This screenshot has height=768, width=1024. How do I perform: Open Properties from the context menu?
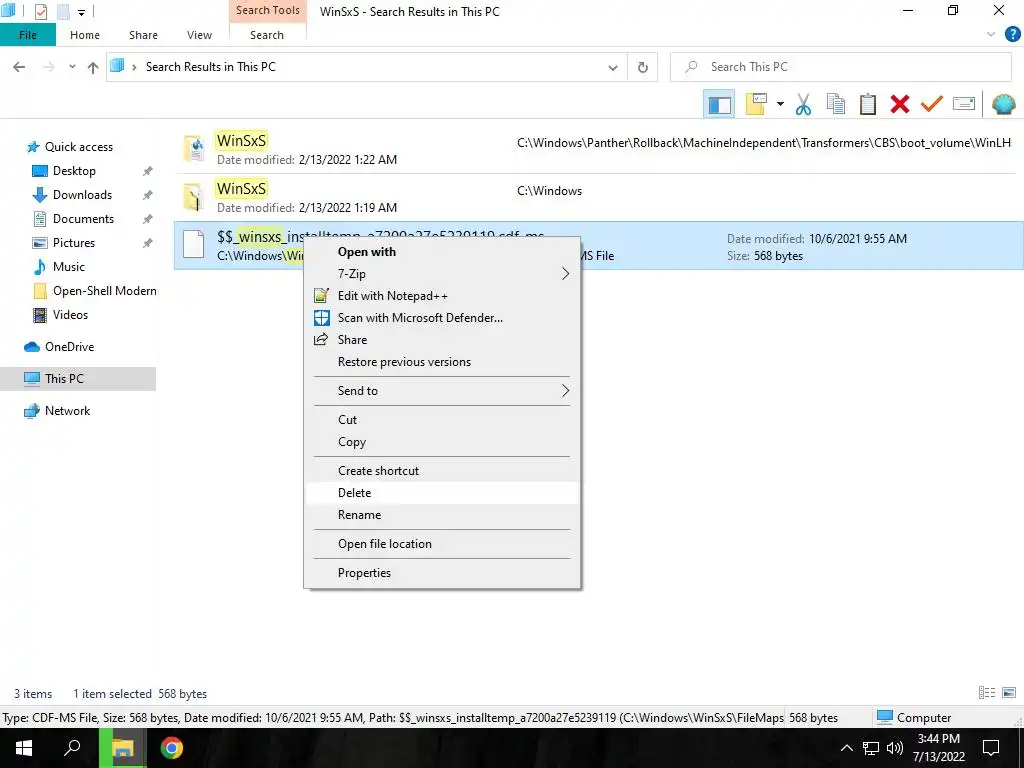pyautogui.click(x=442, y=573)
